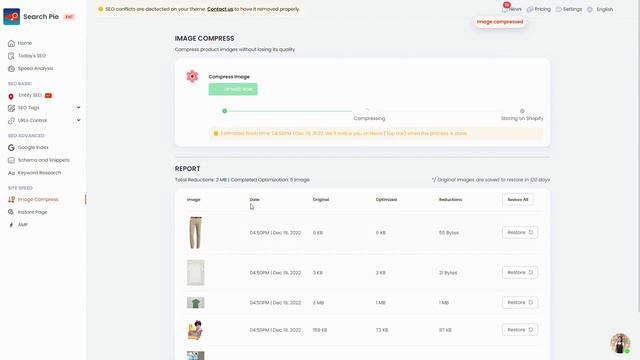Viewport: 640px width, 360px height.
Task: Open News notifications bell
Action: (x=512, y=9)
